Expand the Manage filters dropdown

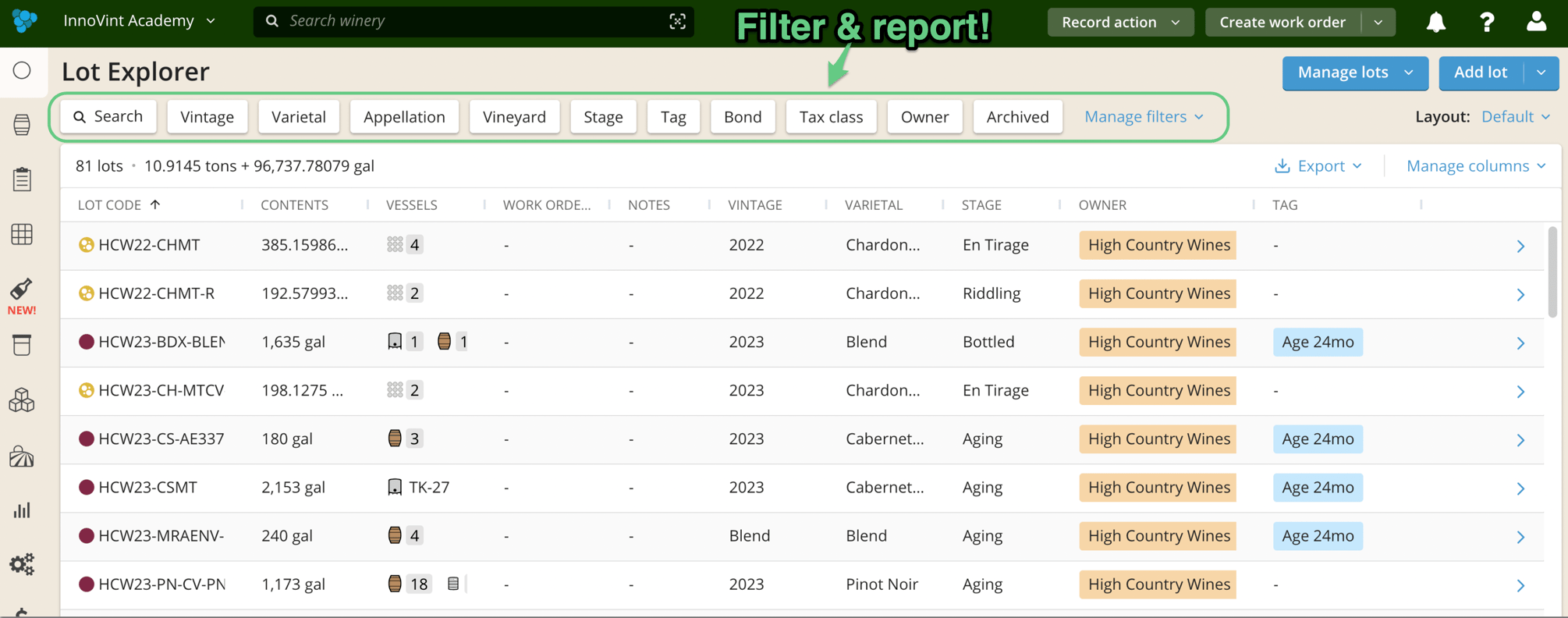click(x=1144, y=116)
